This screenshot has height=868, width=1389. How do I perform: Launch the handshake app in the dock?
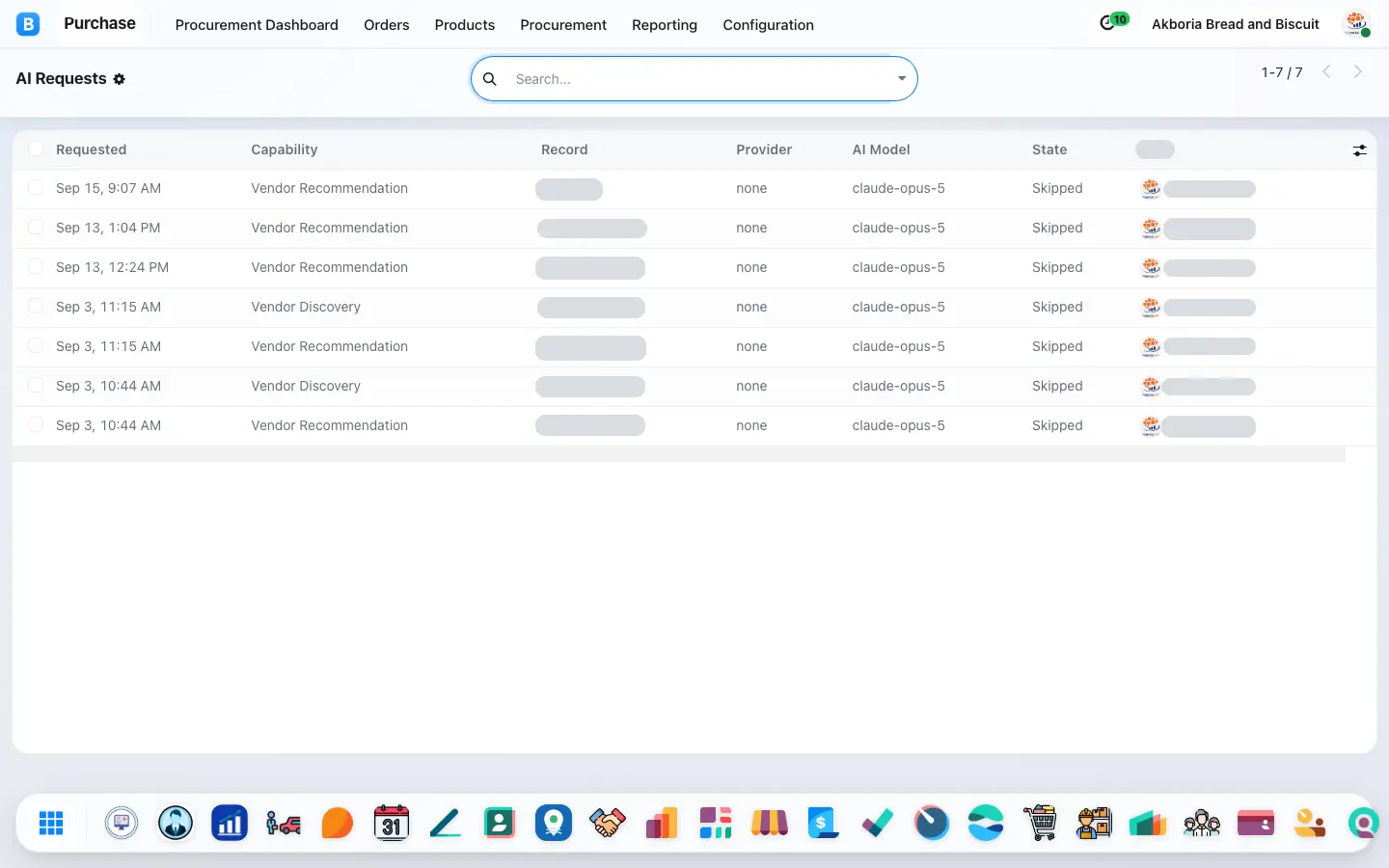[608, 823]
